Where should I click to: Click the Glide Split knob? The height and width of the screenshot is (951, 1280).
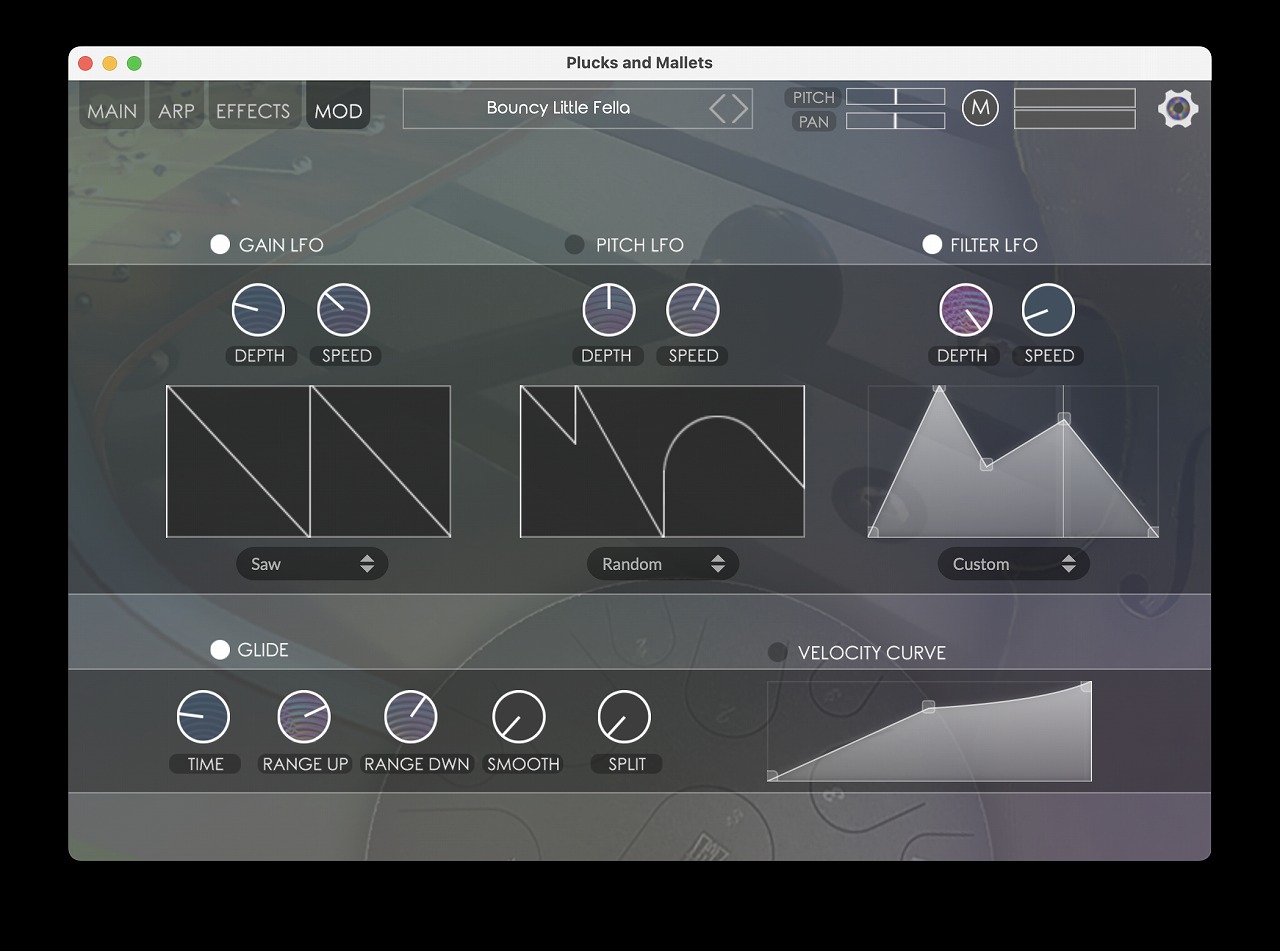(x=624, y=717)
